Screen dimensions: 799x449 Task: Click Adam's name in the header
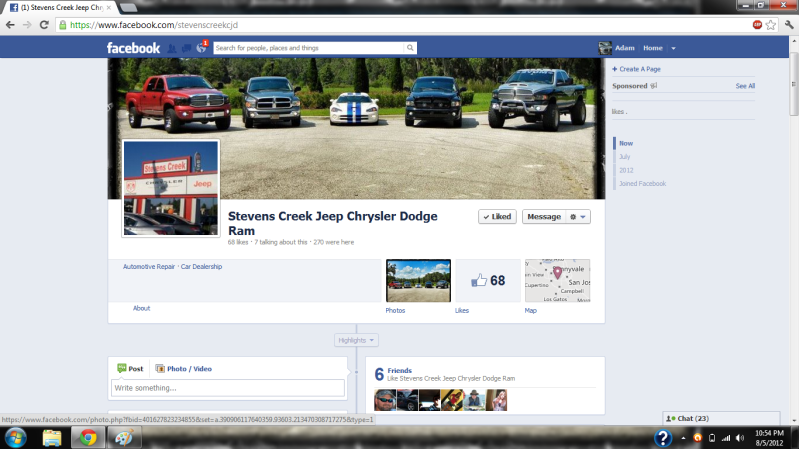point(625,48)
